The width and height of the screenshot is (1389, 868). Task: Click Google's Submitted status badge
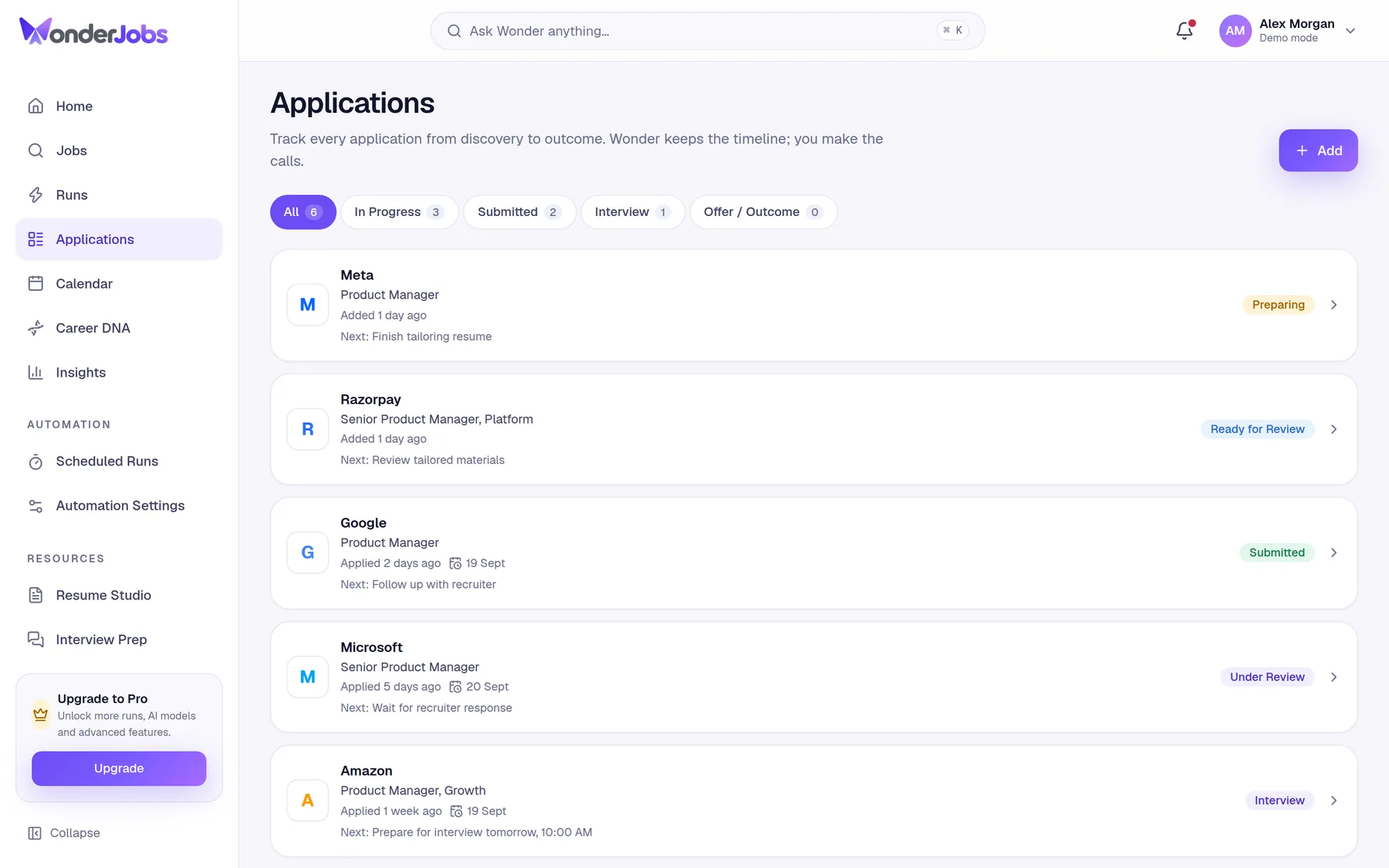click(x=1276, y=552)
